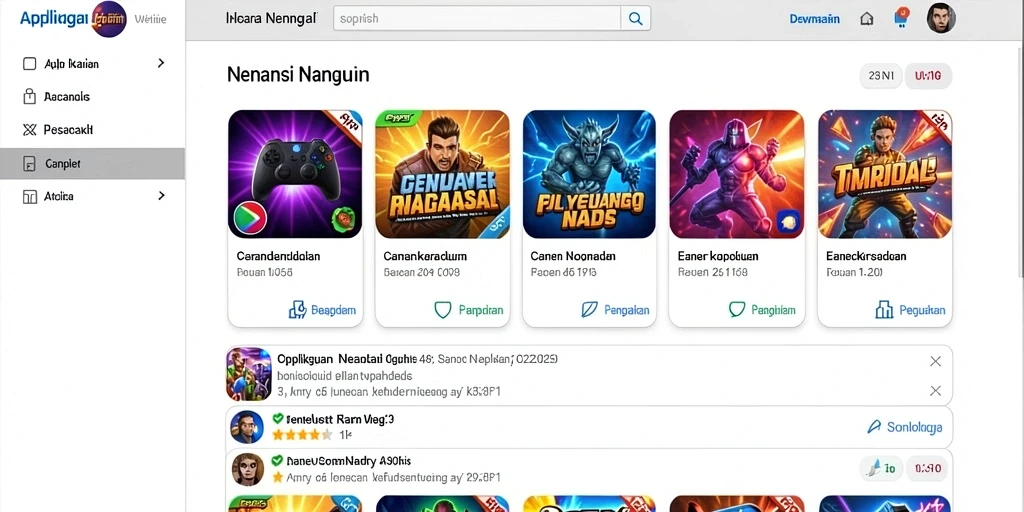Click the play store badge on controller card
This screenshot has width=1024, height=512.
coord(250,217)
